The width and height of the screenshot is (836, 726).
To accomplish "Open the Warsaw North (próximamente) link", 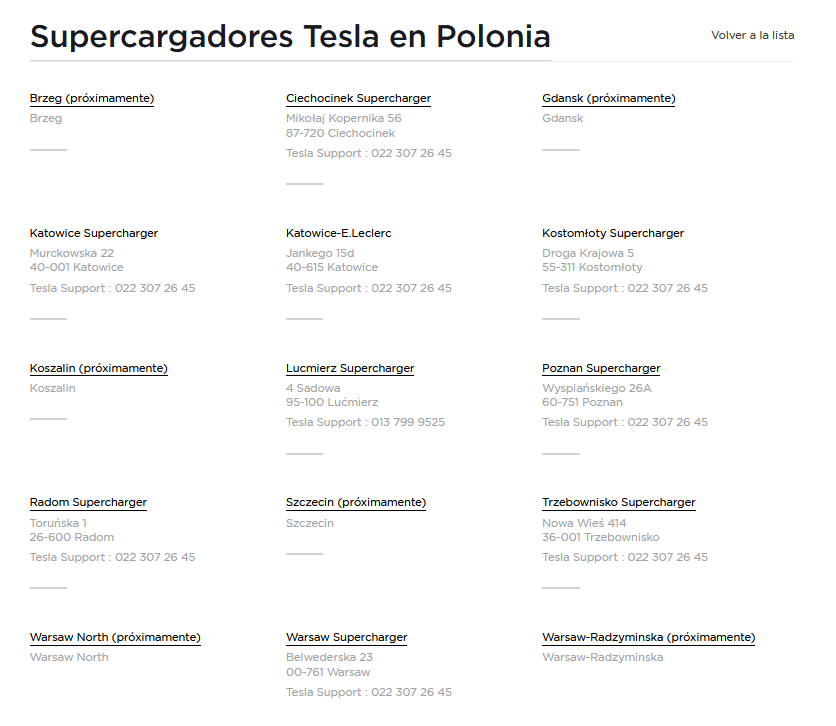I will (115, 637).
